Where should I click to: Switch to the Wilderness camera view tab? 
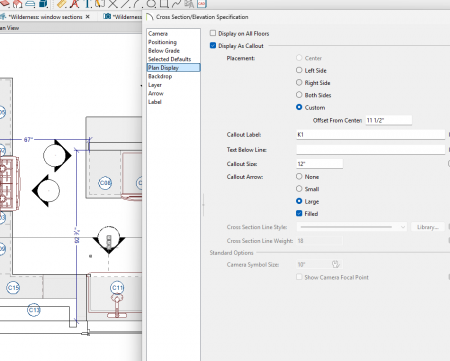coord(122,17)
